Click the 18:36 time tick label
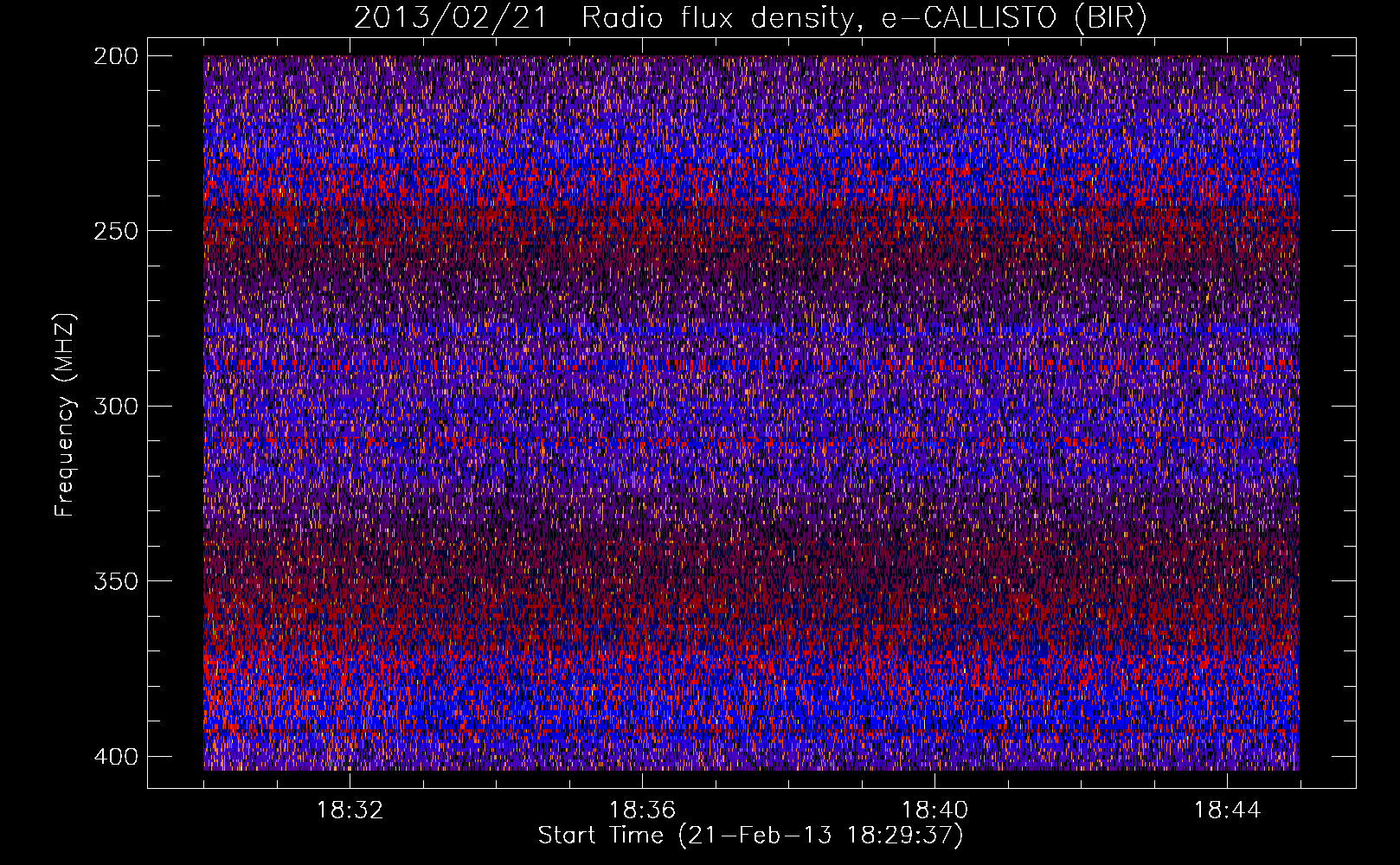Screen dimensions: 1400x865 (x=642, y=811)
